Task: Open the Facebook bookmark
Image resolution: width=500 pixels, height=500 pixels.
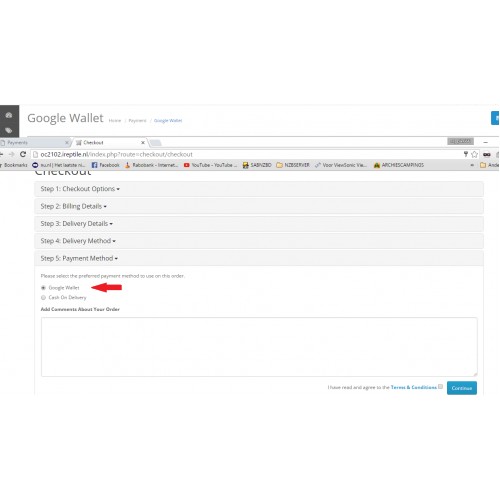Action: click(105, 165)
